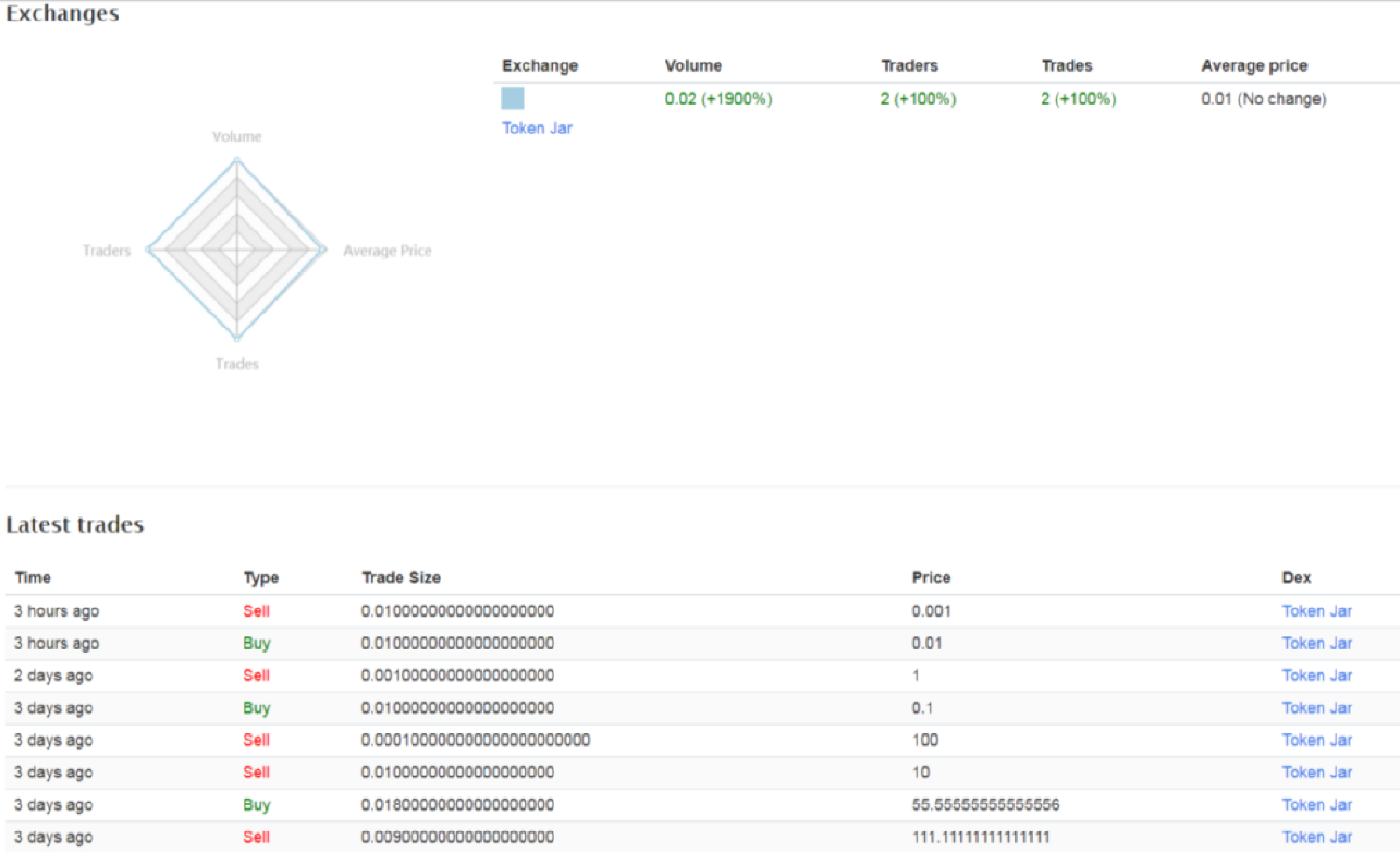The image size is (1400, 852).
Task: Open Token Jar link for 55.55555555555556 price trade
Action: click(x=1316, y=804)
